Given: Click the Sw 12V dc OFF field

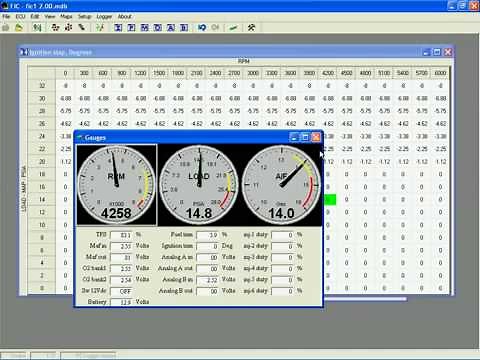Looking at the screenshot, I should coord(121,291).
